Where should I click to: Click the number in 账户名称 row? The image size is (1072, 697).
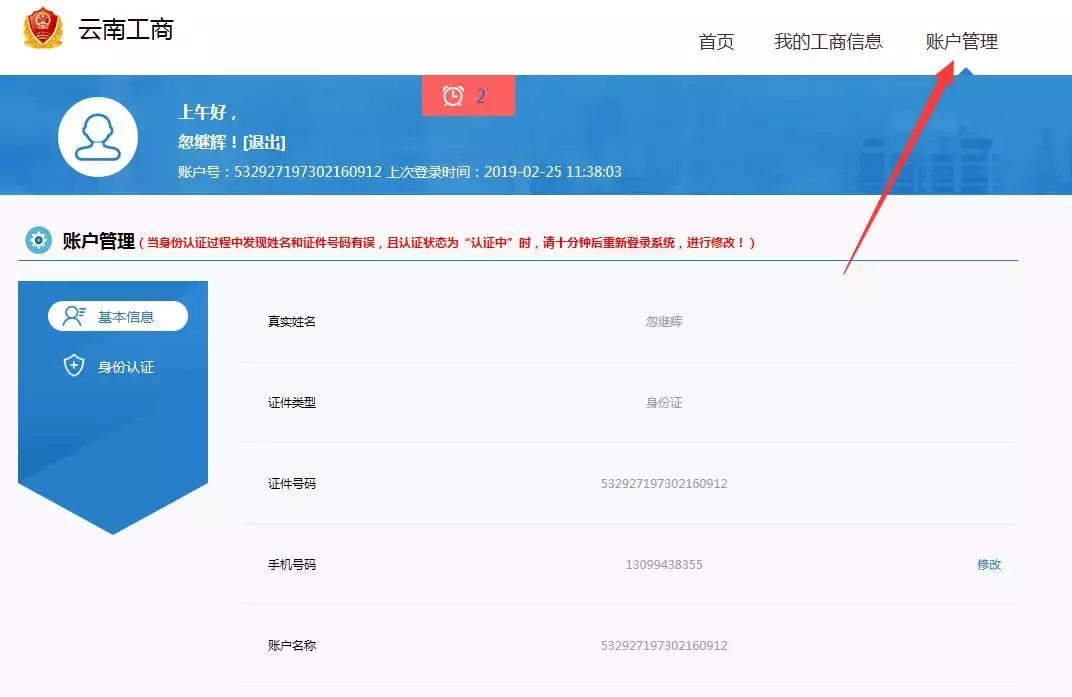[x=664, y=645]
